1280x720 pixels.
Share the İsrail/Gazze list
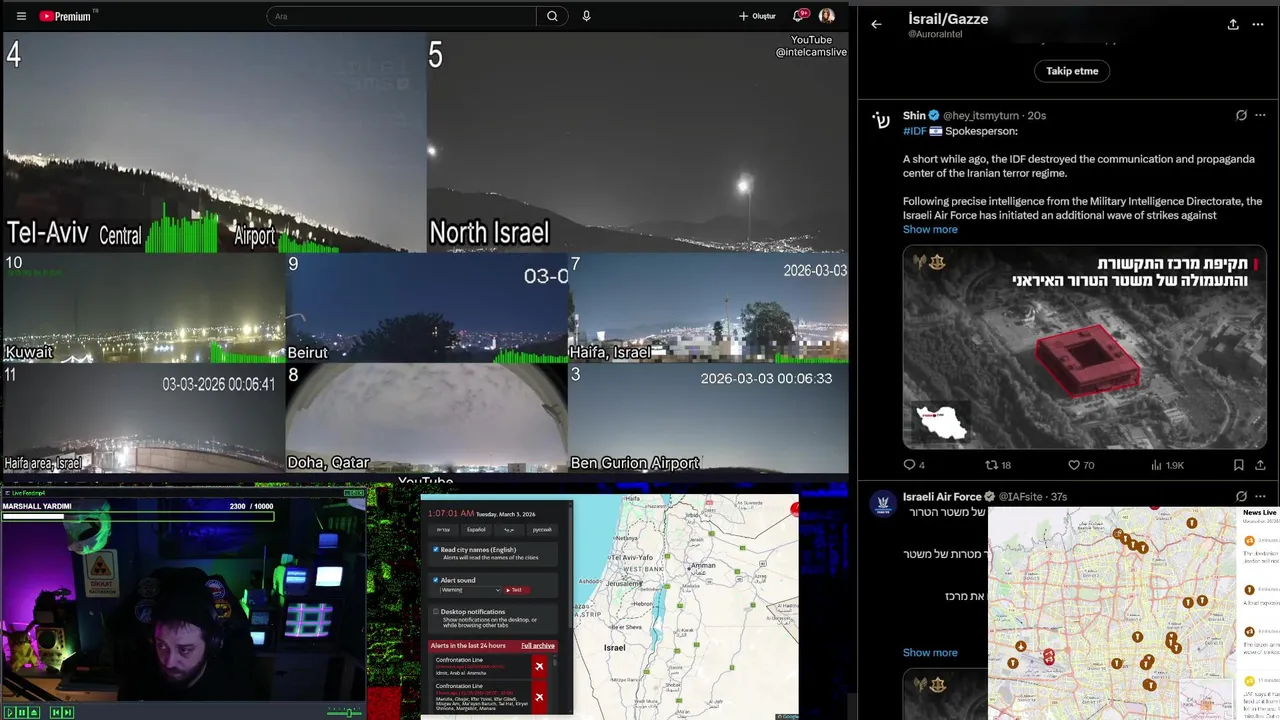(x=1233, y=24)
